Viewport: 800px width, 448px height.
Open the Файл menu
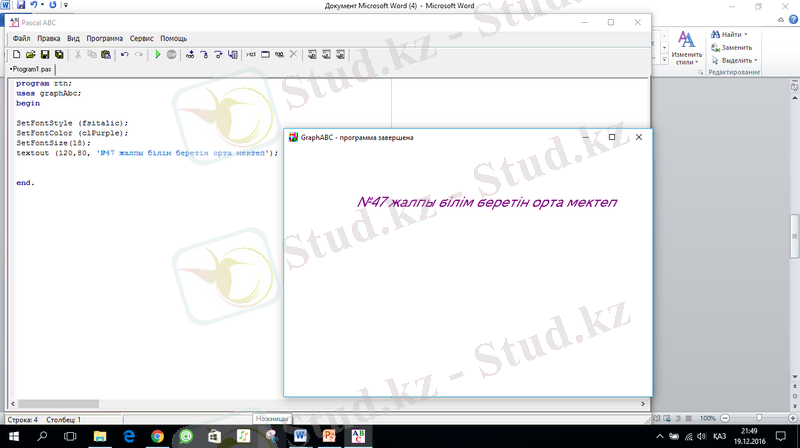(x=21, y=38)
